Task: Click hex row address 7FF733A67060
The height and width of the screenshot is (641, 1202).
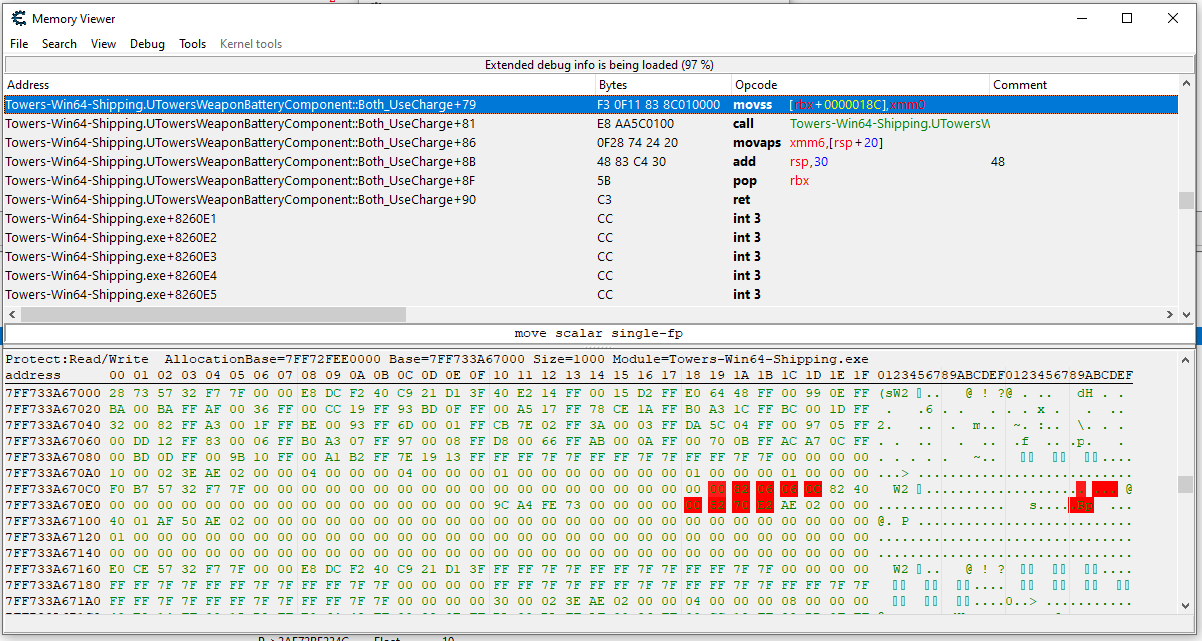Action: tap(53, 441)
